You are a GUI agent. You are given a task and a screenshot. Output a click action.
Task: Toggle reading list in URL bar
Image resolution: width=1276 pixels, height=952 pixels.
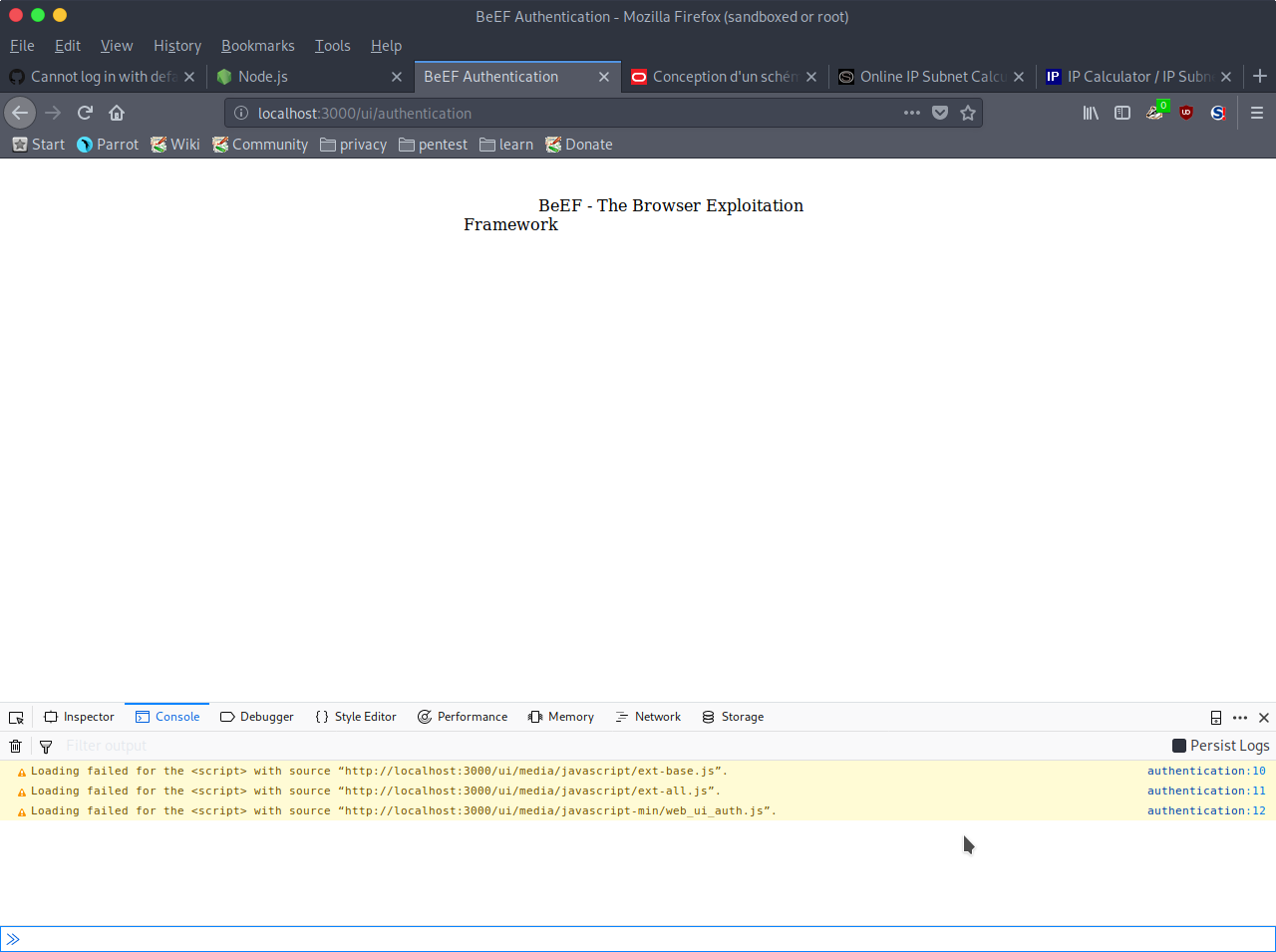pyautogui.click(x=939, y=113)
